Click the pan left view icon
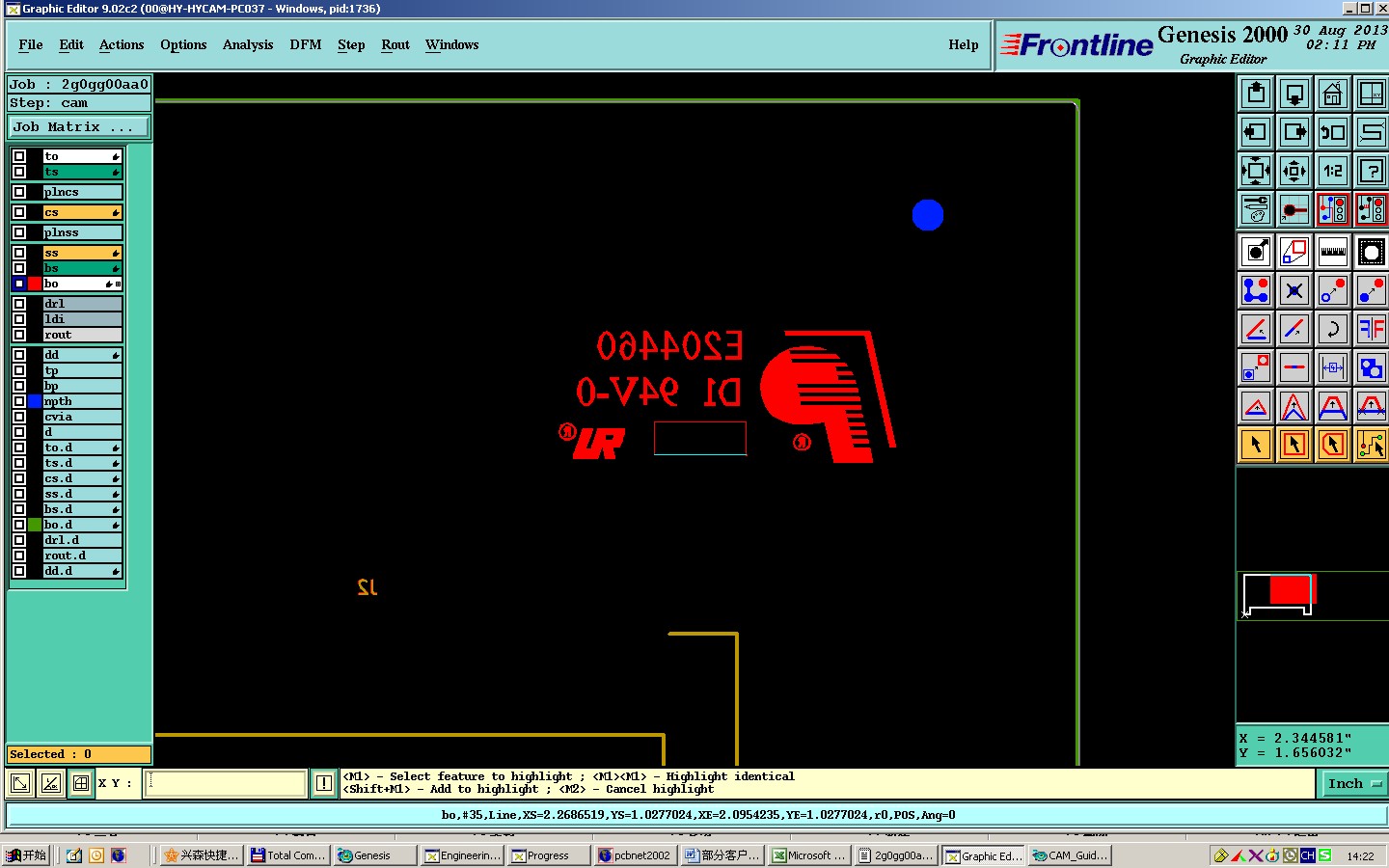1389x868 pixels. (x=1256, y=132)
